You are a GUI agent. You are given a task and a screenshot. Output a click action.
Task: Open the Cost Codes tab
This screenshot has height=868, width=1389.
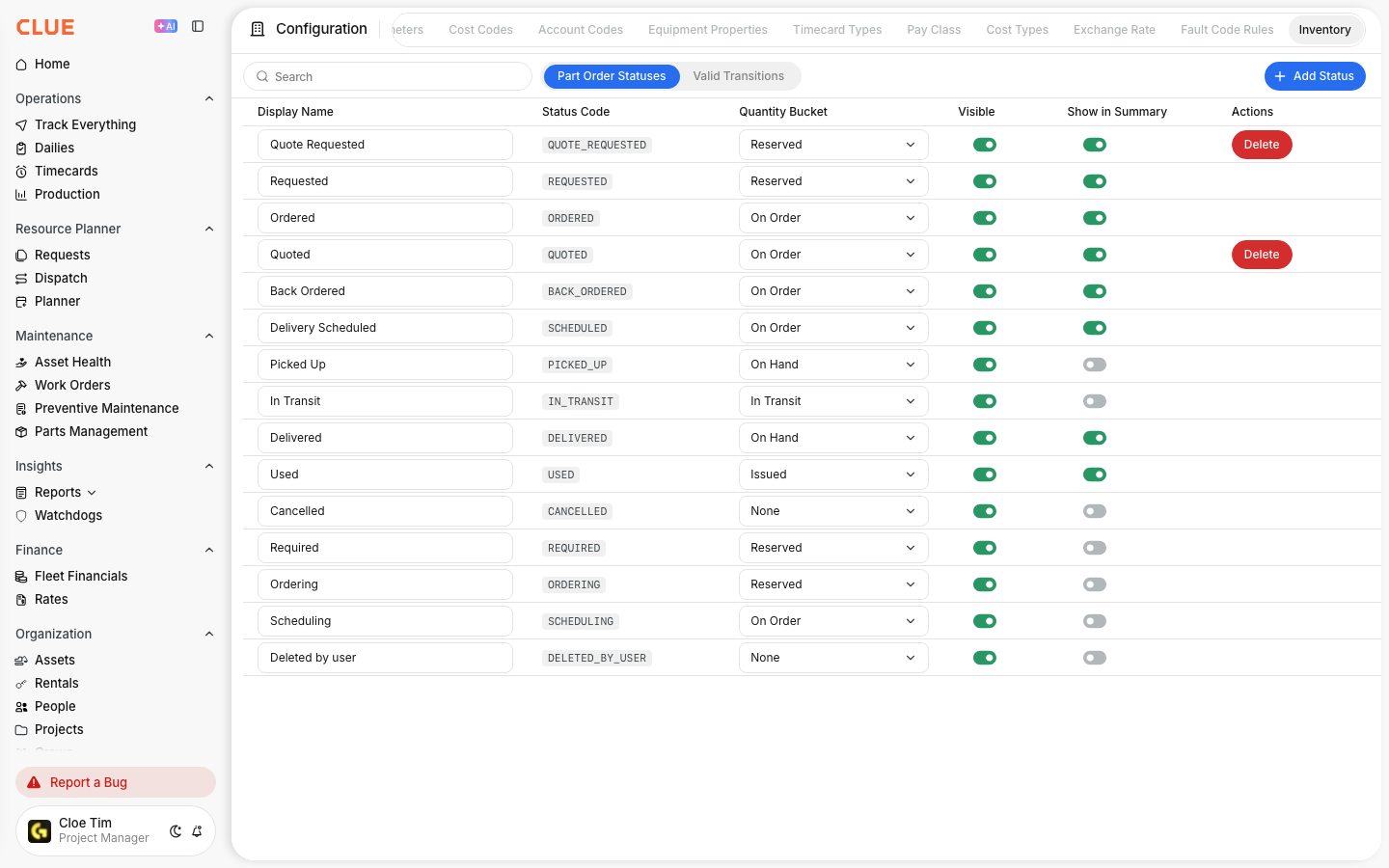tap(480, 30)
